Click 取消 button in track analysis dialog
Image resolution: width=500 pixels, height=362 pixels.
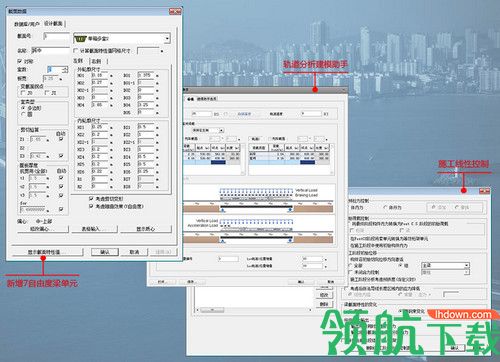[330, 282]
